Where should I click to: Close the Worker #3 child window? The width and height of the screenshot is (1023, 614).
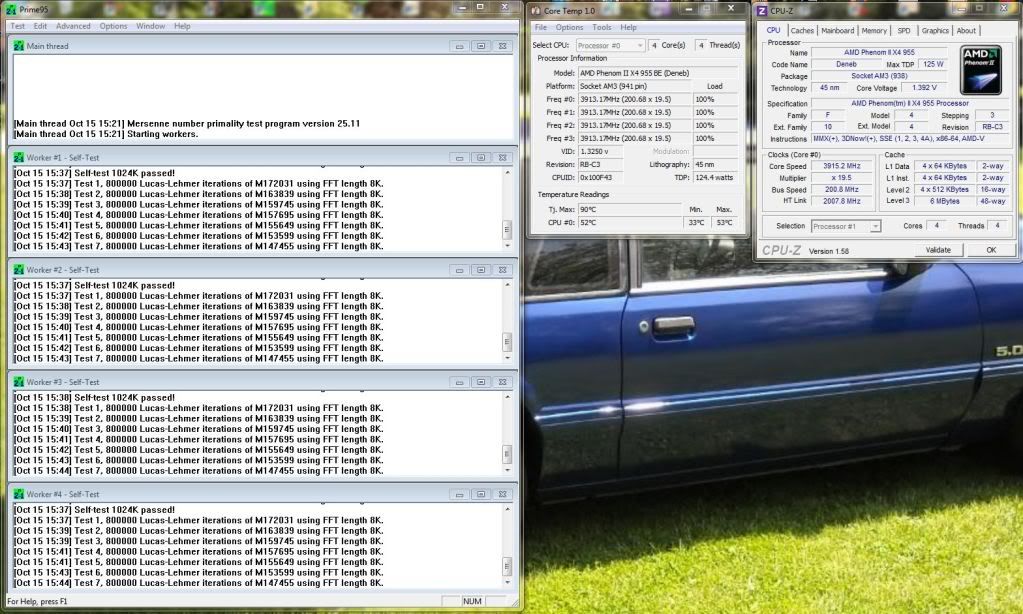coord(502,382)
